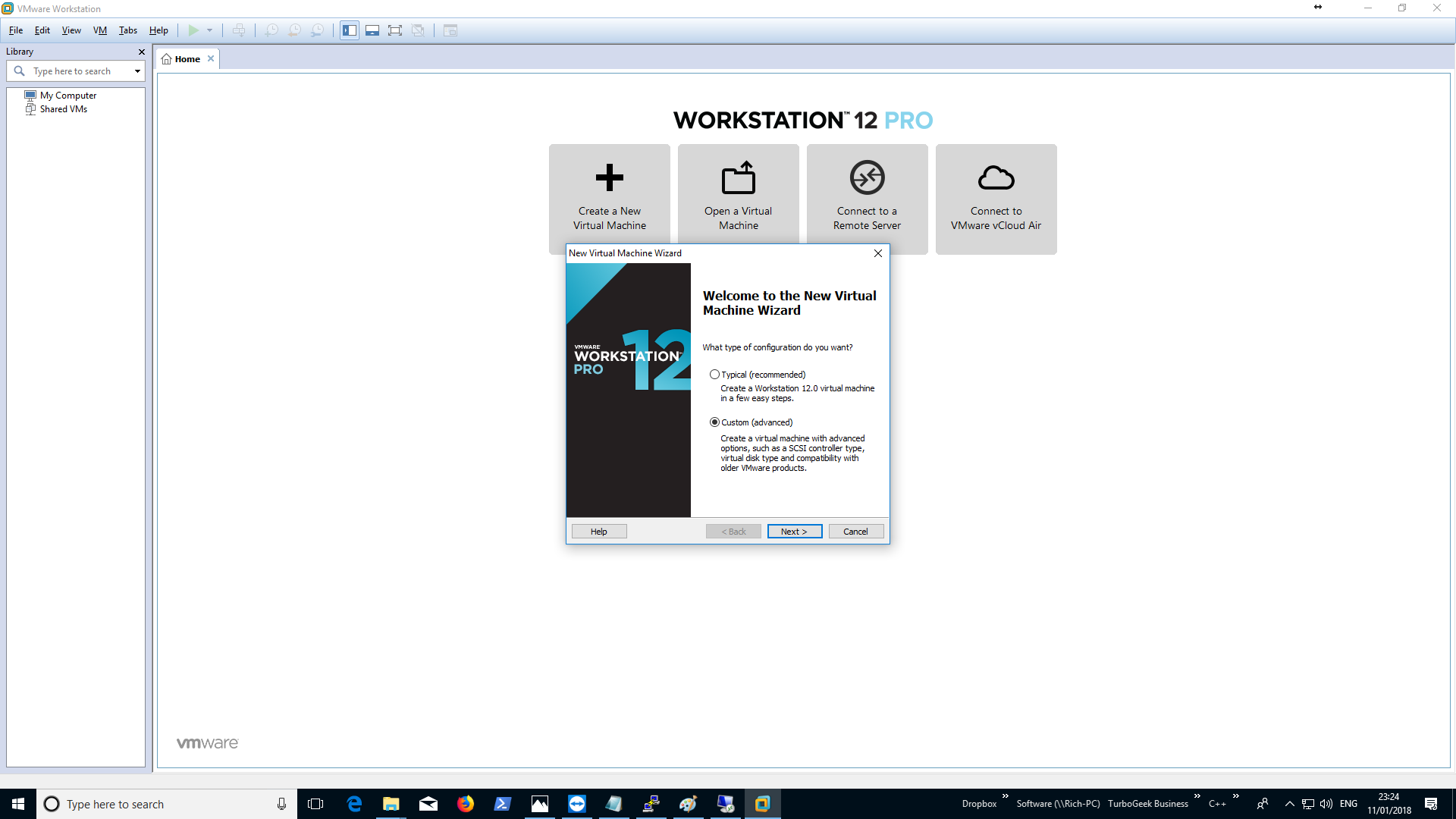Expand the Dropbox toolbar chevron on taskbar

tap(1005, 796)
